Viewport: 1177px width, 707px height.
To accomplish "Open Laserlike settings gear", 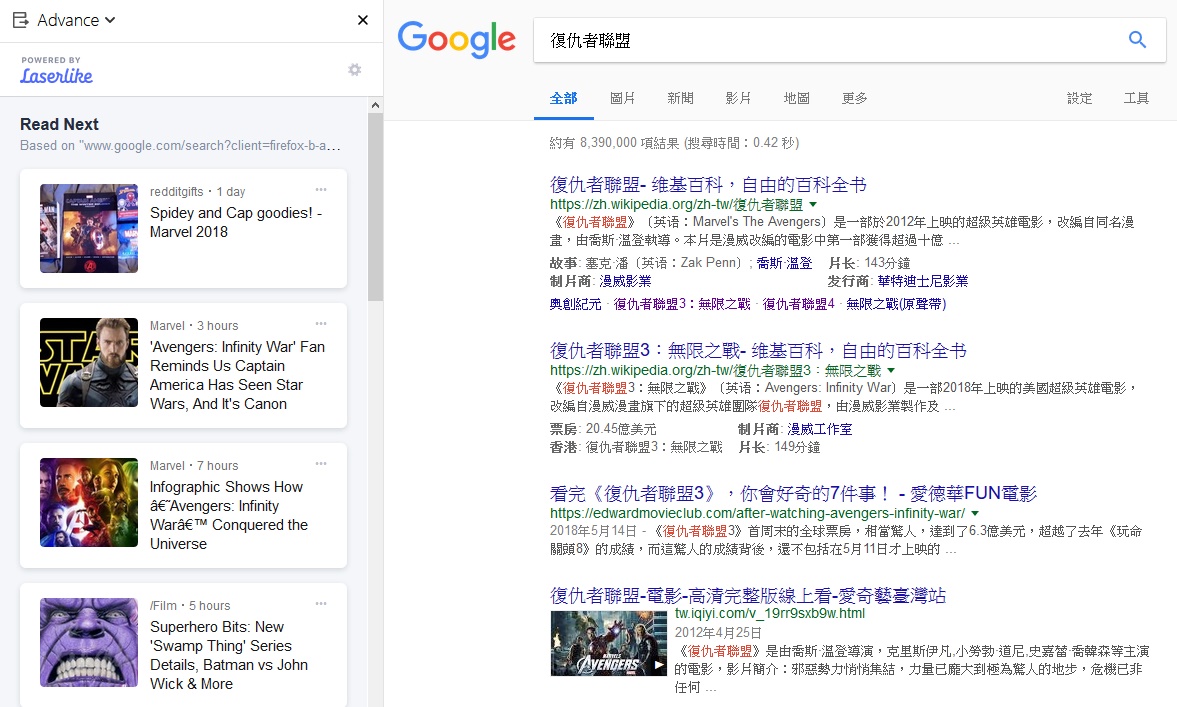I will point(354,70).
